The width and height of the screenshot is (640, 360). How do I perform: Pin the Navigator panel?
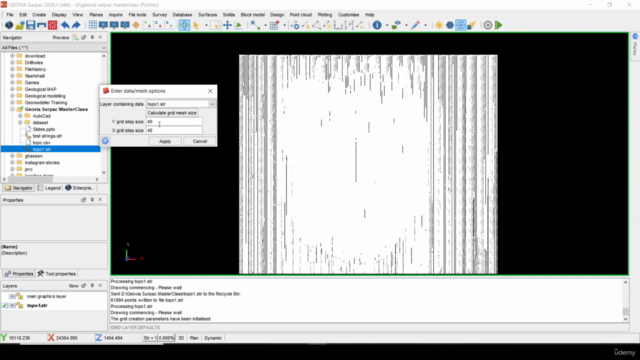tap(92, 37)
